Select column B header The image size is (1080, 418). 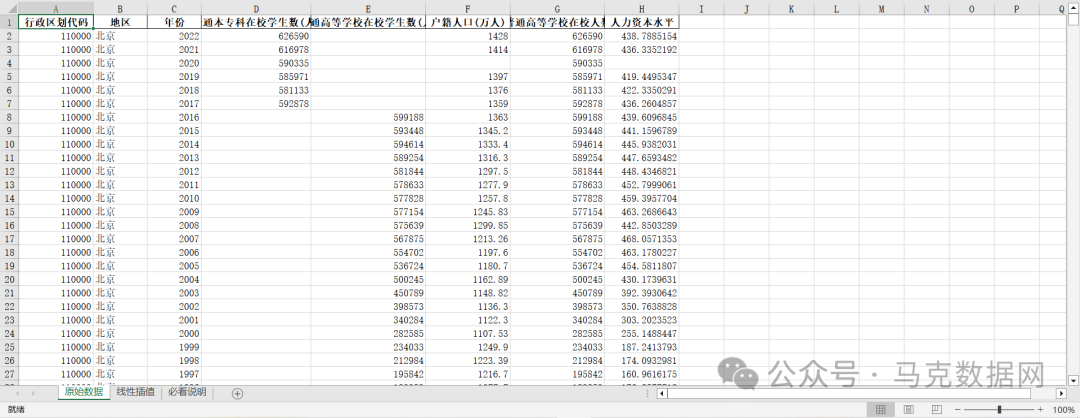pyautogui.click(x=120, y=8)
